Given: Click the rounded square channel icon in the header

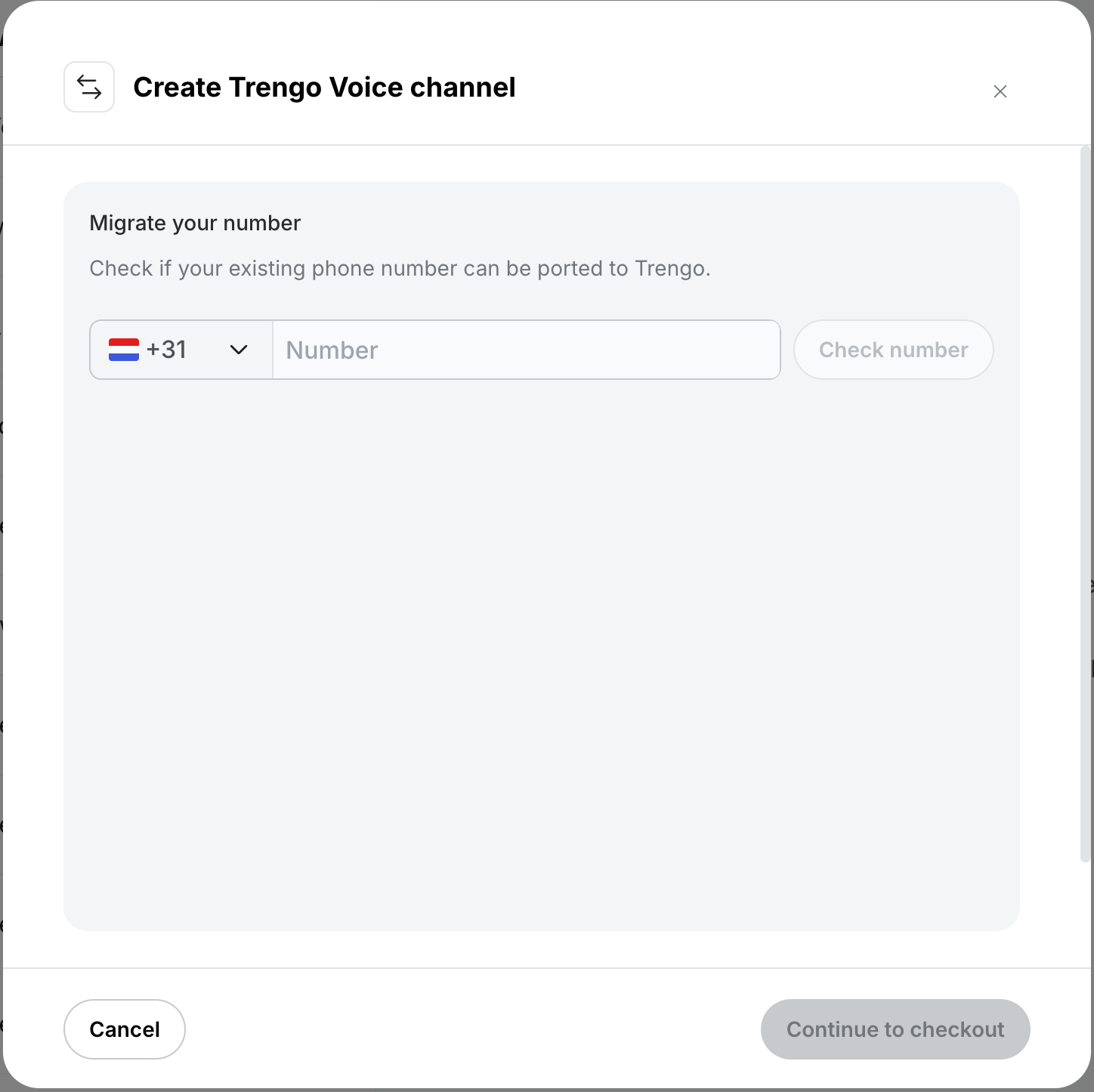Looking at the screenshot, I should click(x=89, y=87).
